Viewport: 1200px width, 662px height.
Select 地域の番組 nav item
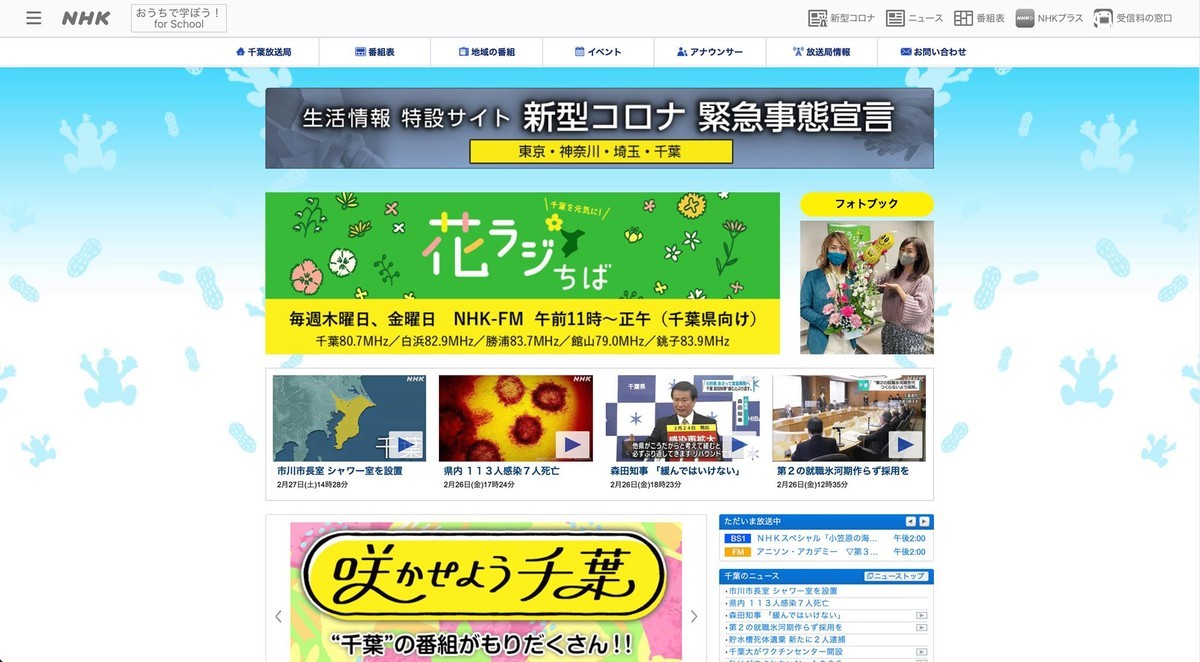(487, 51)
